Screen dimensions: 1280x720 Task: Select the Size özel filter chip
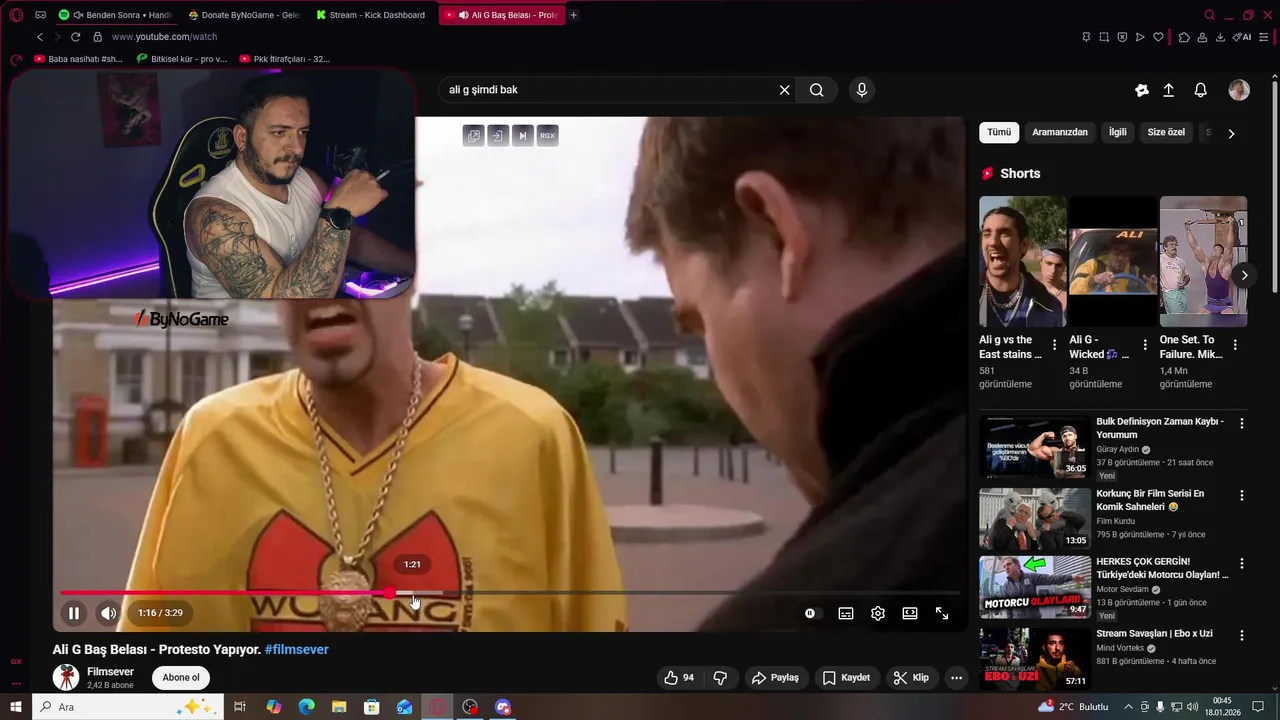click(x=1166, y=132)
